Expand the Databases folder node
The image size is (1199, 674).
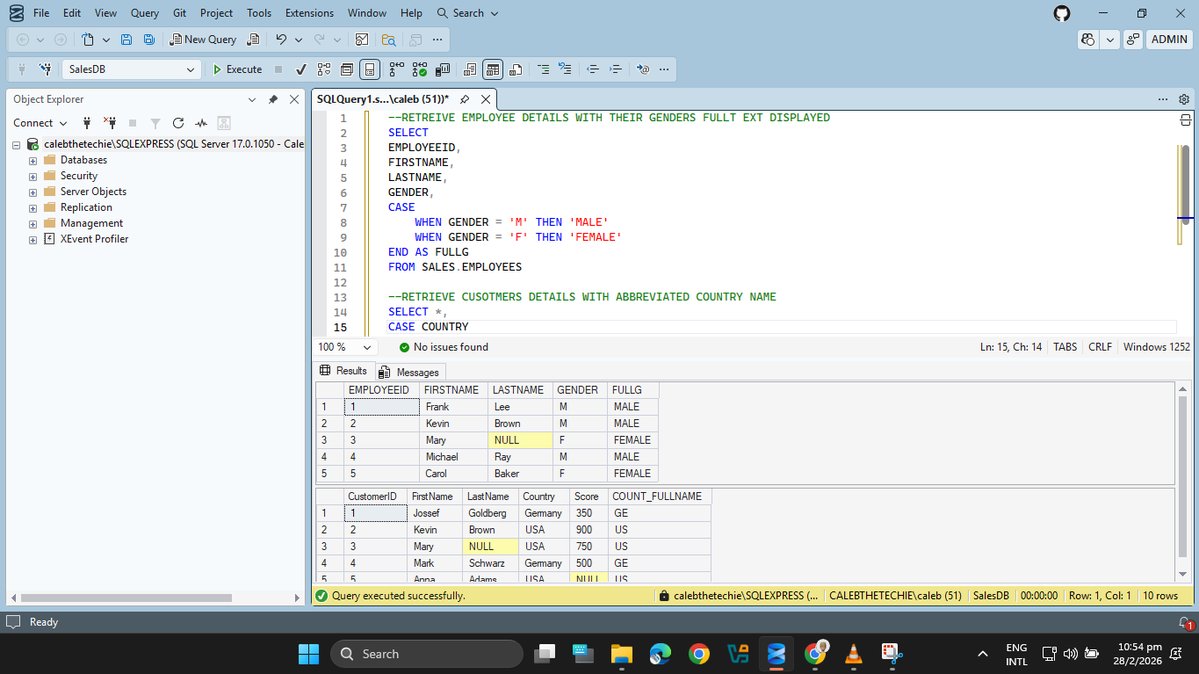pyautogui.click(x=33, y=161)
